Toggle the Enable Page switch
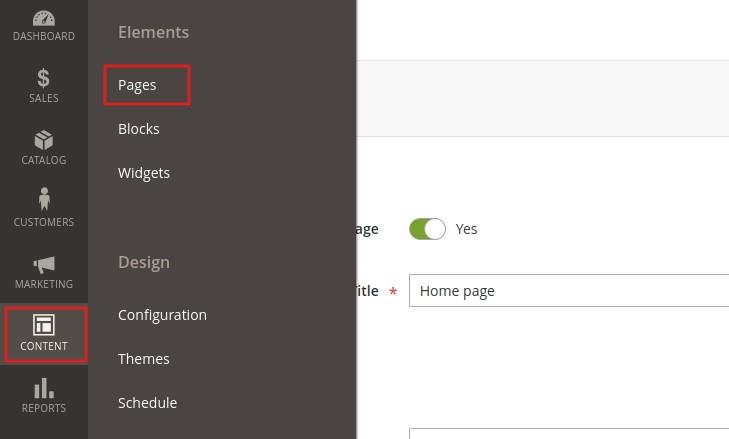 (427, 229)
